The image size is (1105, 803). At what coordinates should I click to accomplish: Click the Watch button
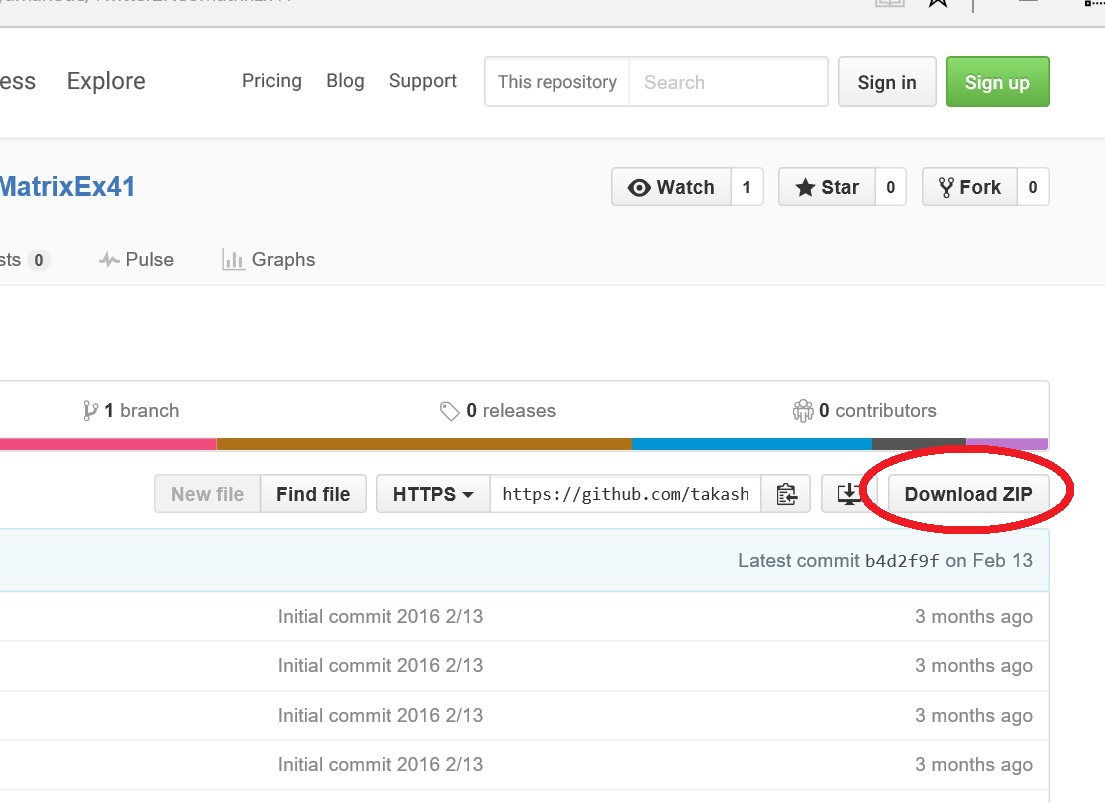point(672,187)
